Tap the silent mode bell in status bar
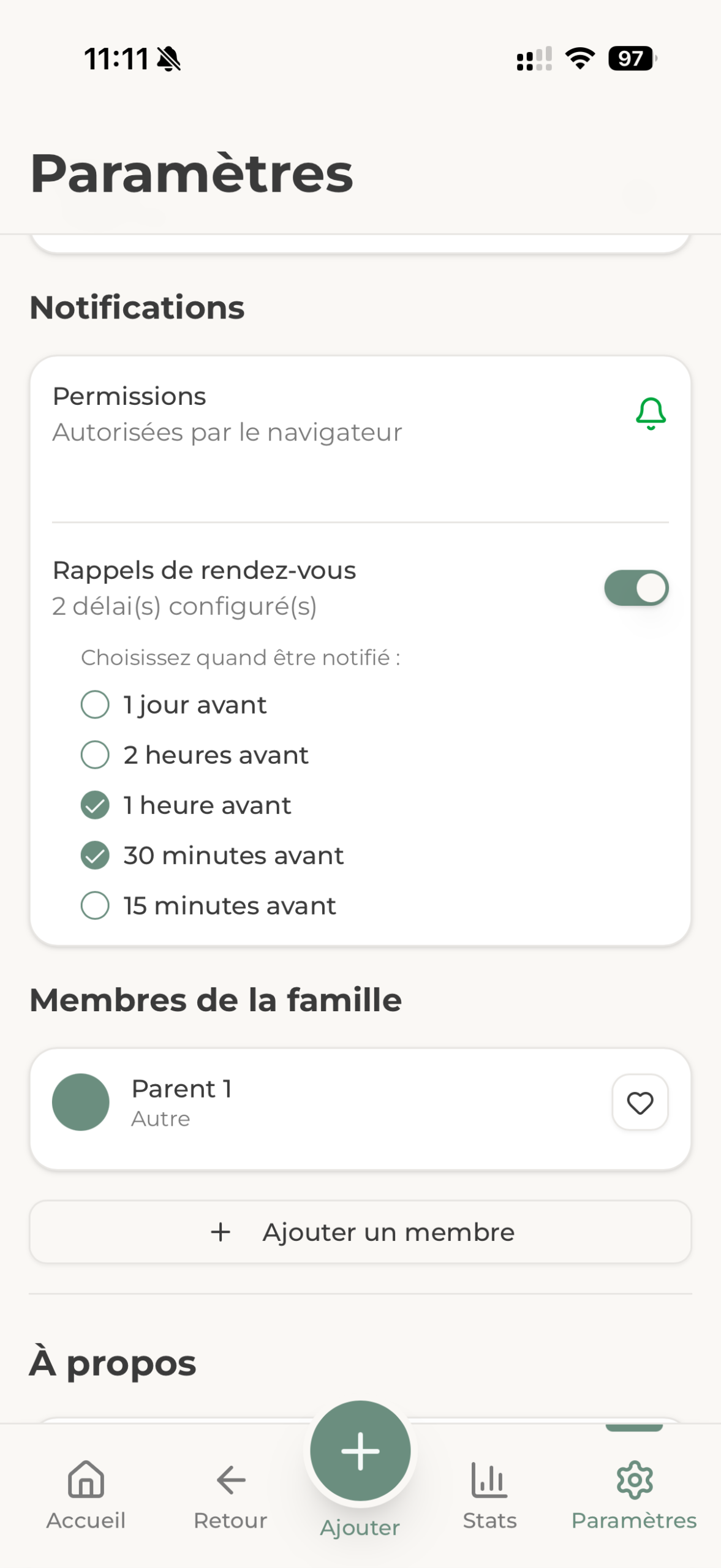The width and height of the screenshot is (721, 1568). 168,59
